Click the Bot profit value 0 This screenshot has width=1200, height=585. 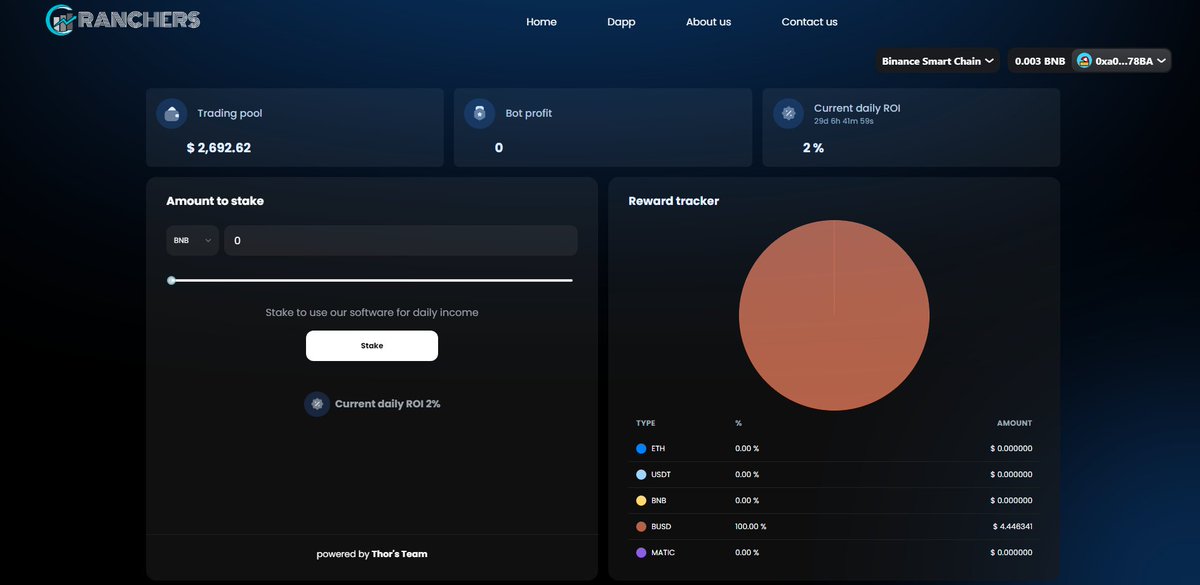coord(499,148)
